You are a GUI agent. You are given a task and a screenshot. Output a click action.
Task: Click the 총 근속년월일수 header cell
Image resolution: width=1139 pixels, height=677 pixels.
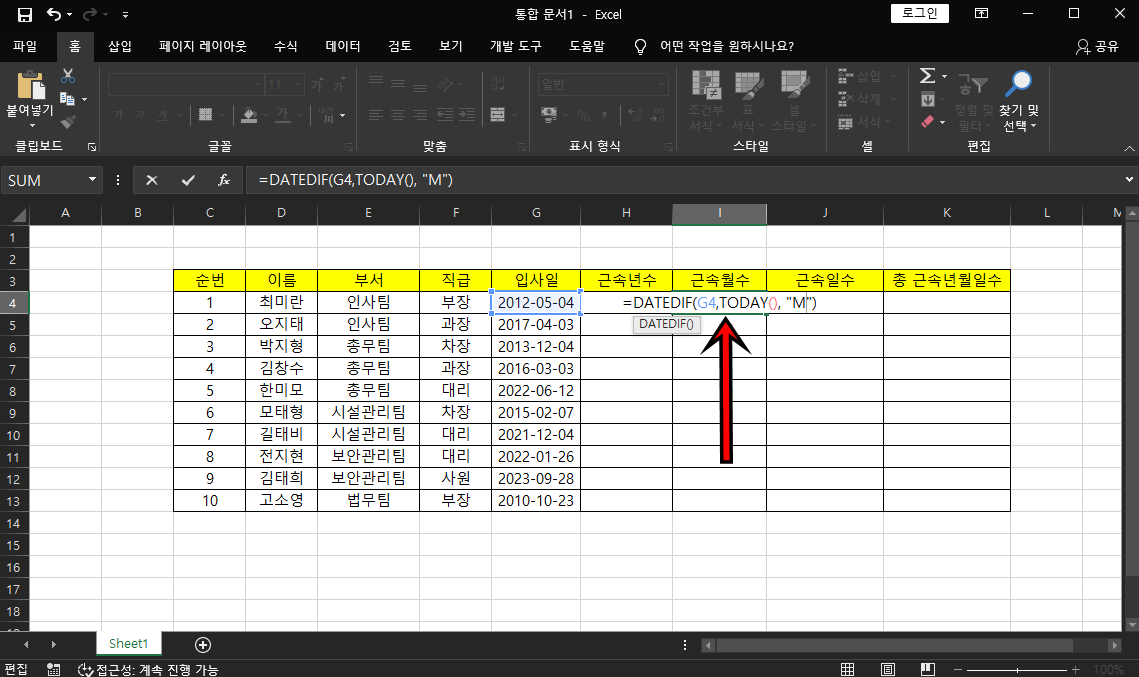pyautogui.click(x=947, y=280)
